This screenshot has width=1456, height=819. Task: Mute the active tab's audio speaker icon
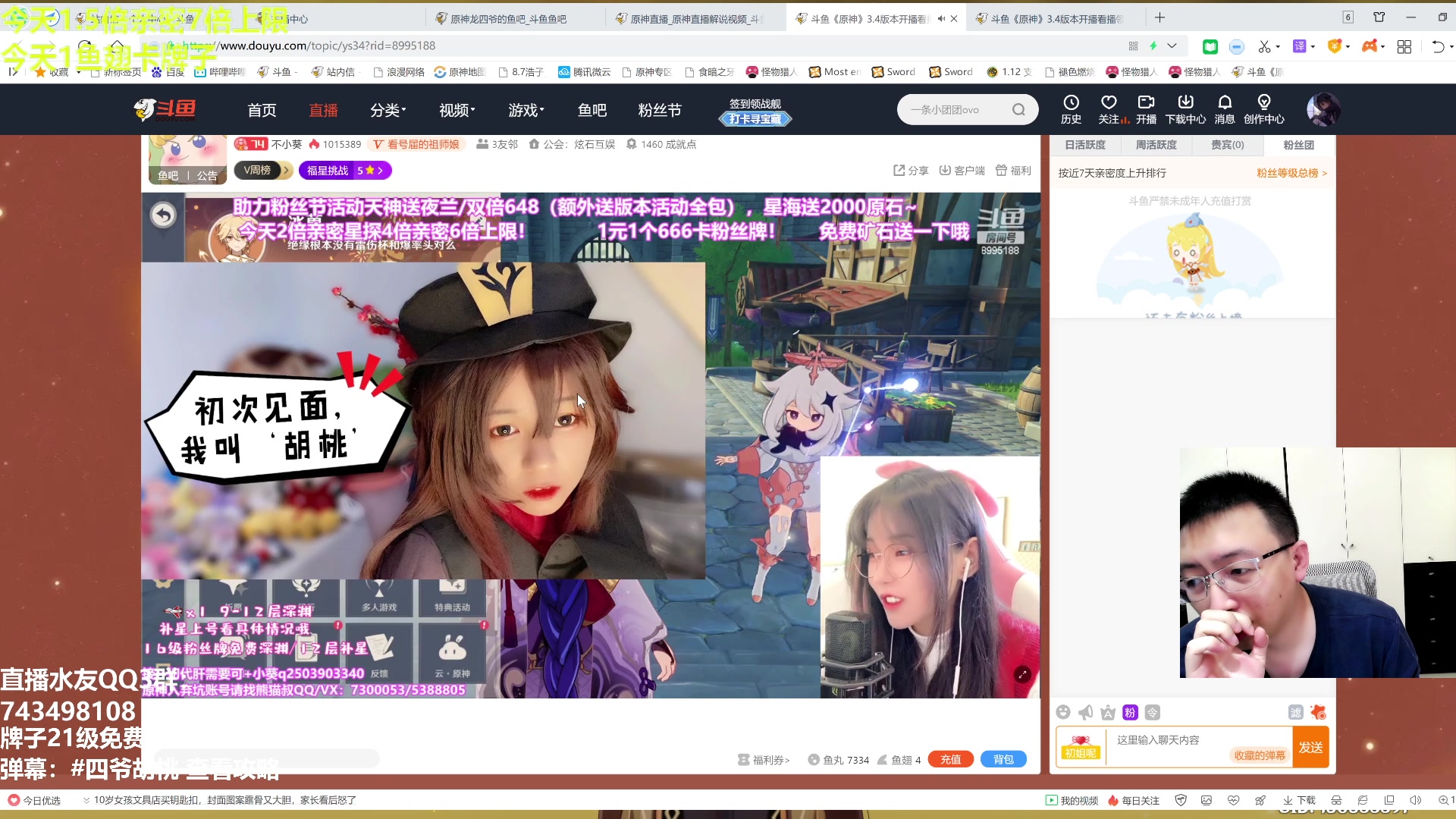point(941,18)
